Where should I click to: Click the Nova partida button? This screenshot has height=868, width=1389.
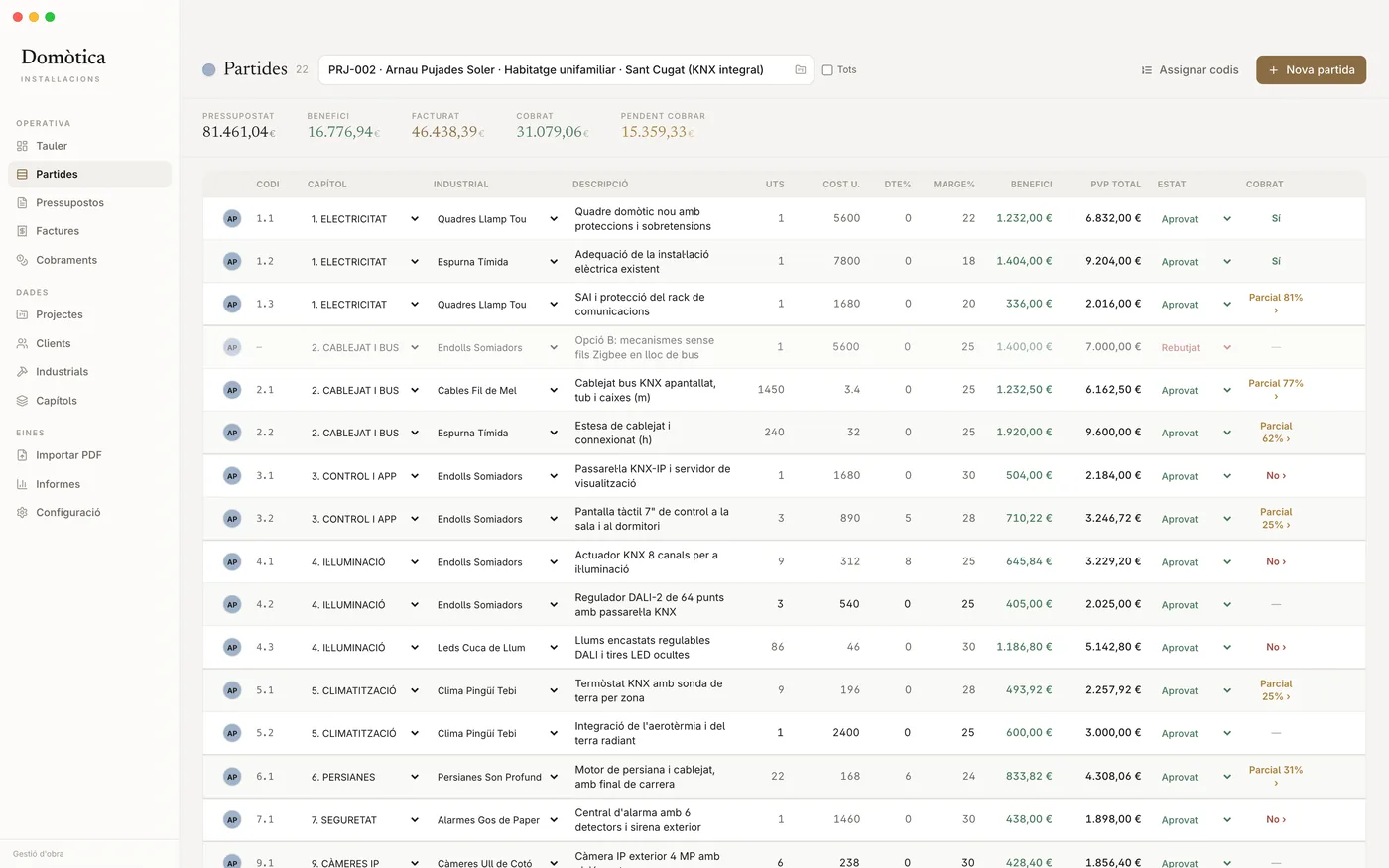click(x=1311, y=70)
